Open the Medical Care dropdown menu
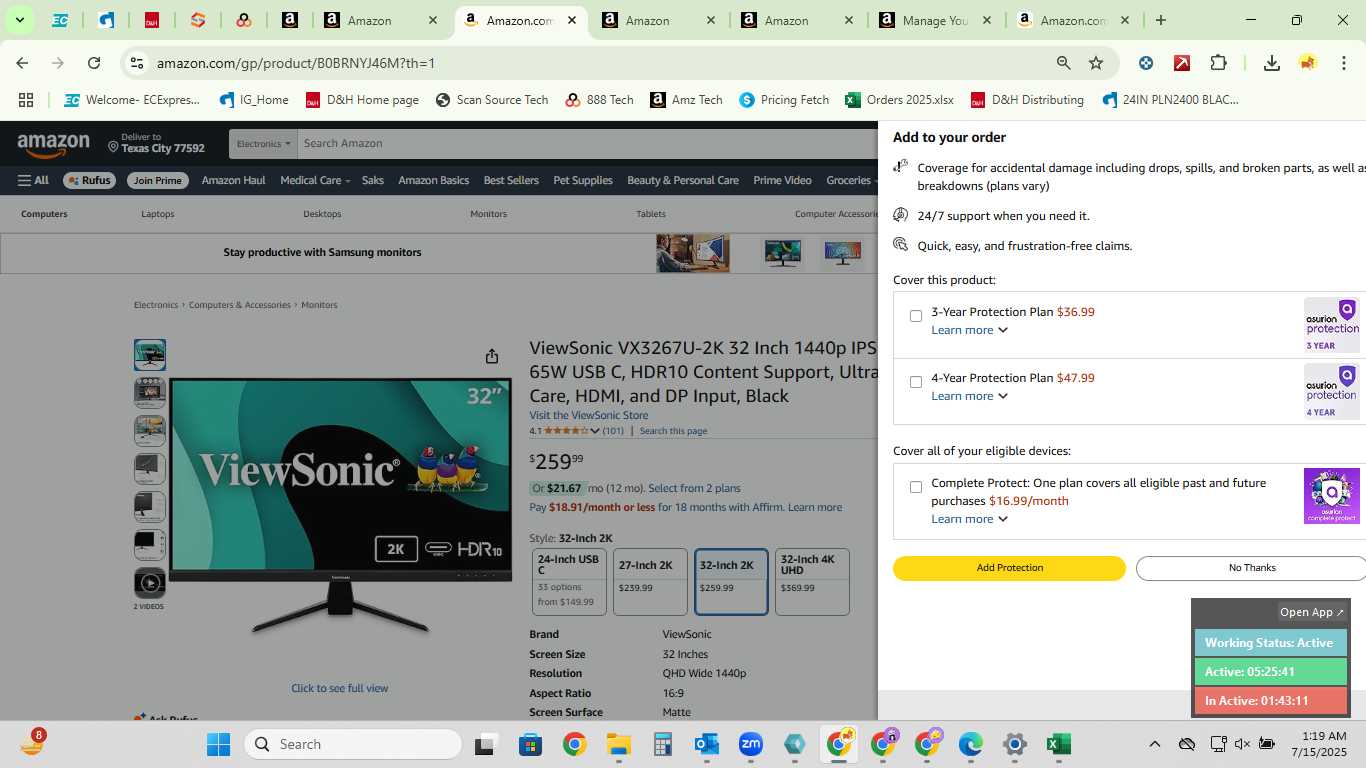Viewport: 1366px width, 768px height. coord(315,181)
